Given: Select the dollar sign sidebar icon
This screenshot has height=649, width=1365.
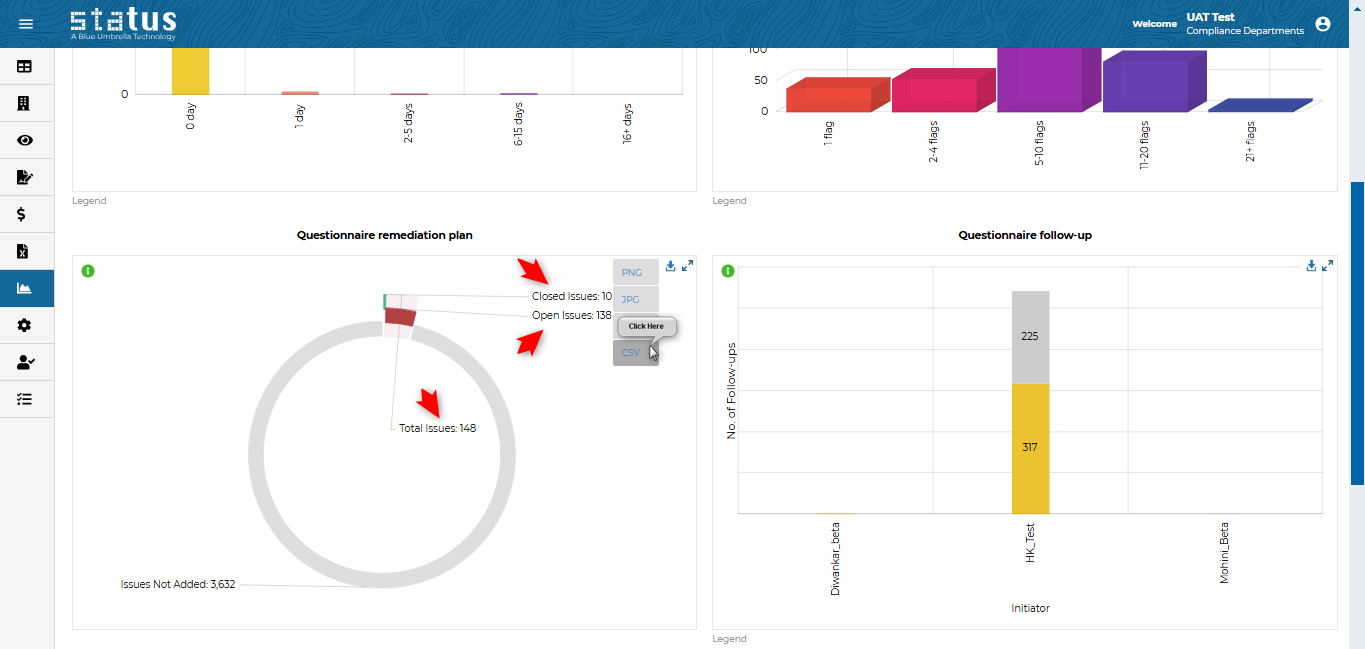Looking at the screenshot, I should pos(22,214).
